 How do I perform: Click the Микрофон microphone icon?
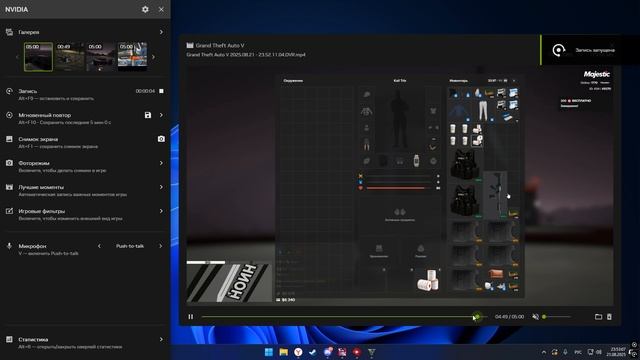coord(9,246)
